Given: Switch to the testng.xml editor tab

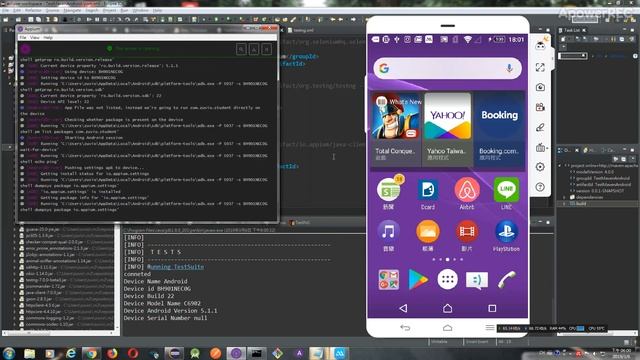Looking at the screenshot, I should [300, 30].
